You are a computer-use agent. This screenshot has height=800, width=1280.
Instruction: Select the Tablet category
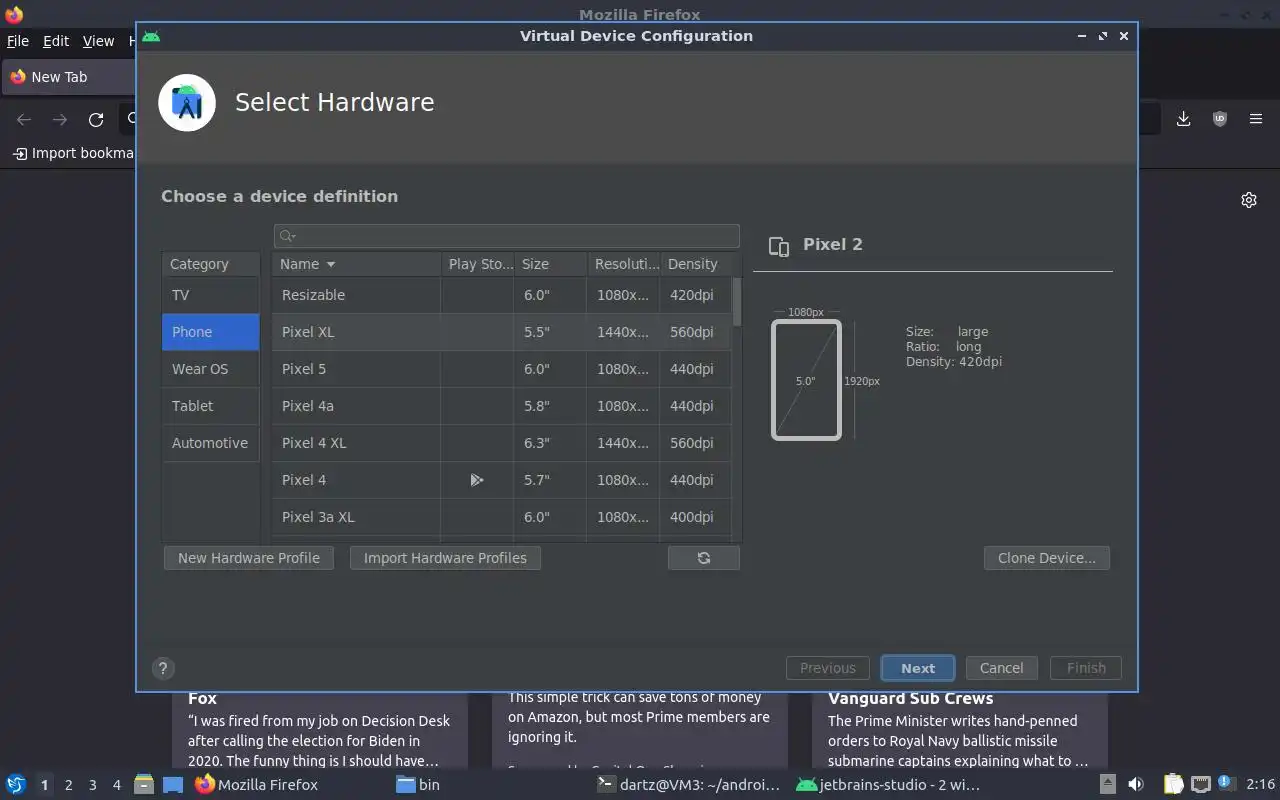tap(211, 406)
